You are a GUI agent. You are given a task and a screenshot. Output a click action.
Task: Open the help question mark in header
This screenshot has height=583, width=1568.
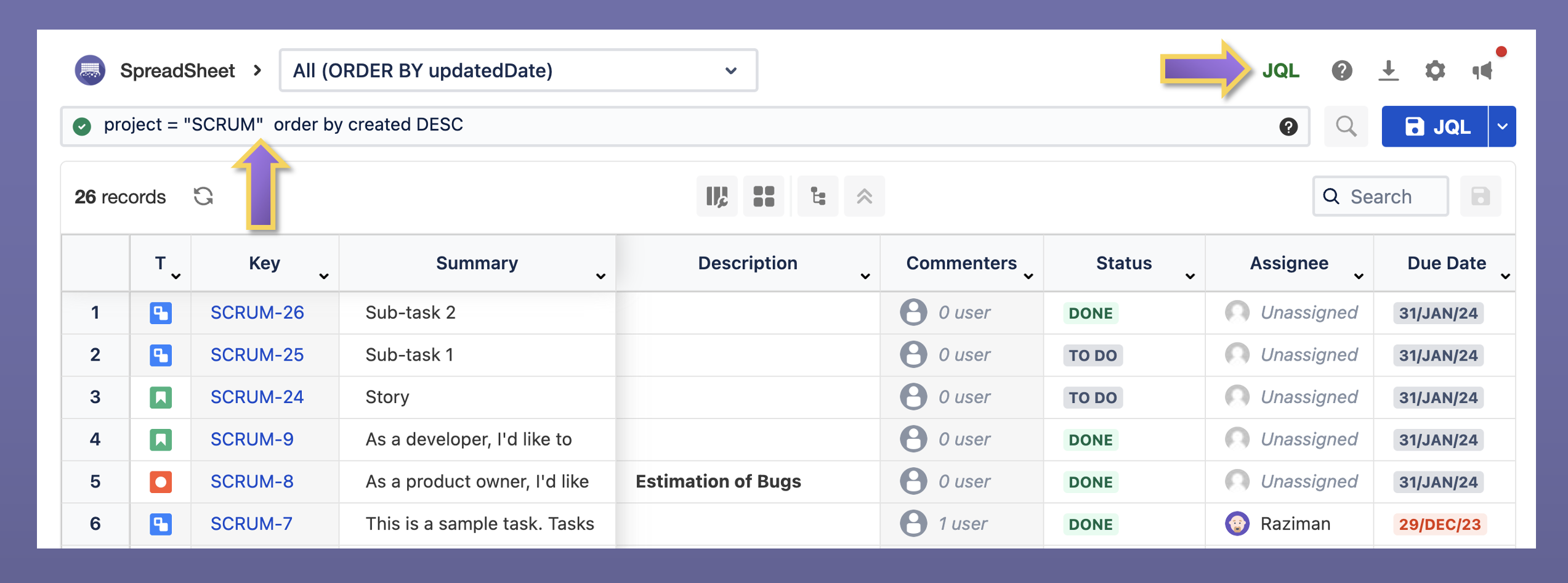click(x=1341, y=71)
